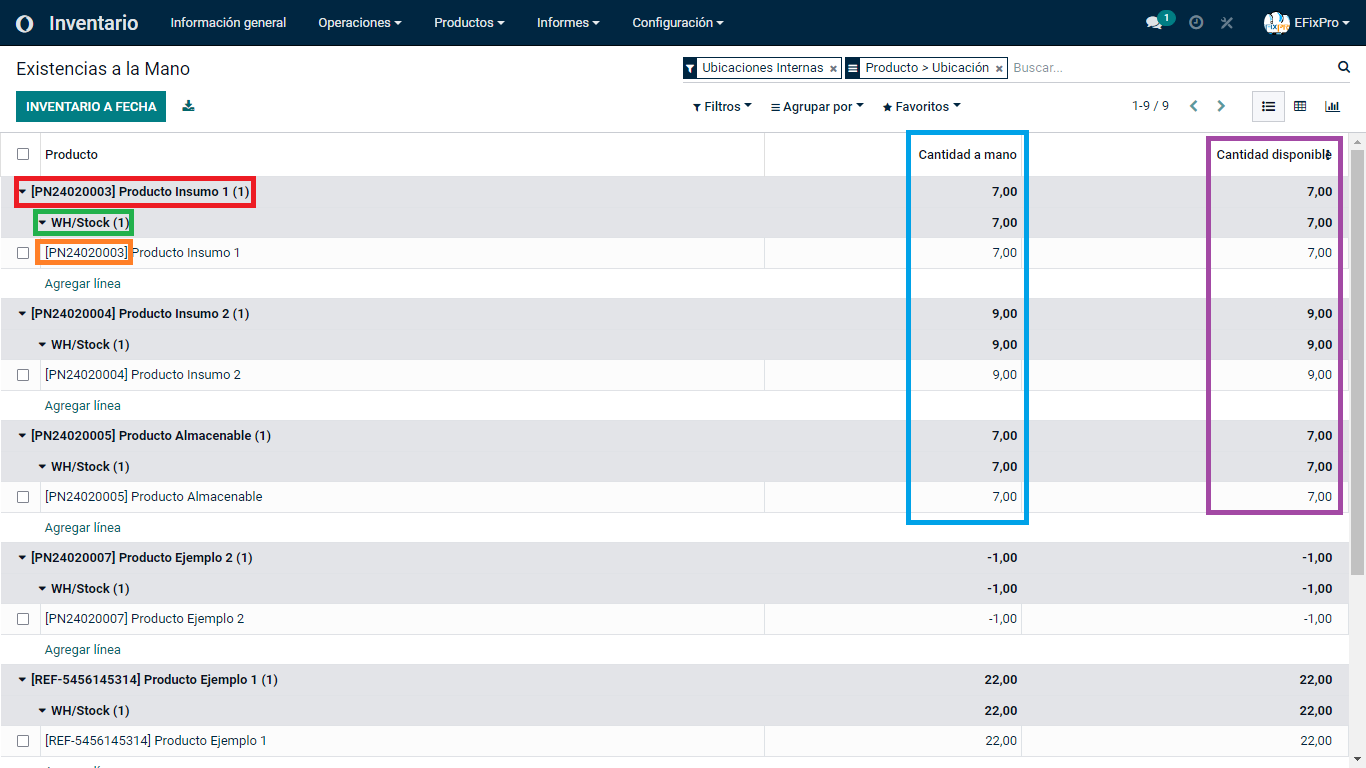Open the Informes menu

click(x=568, y=23)
